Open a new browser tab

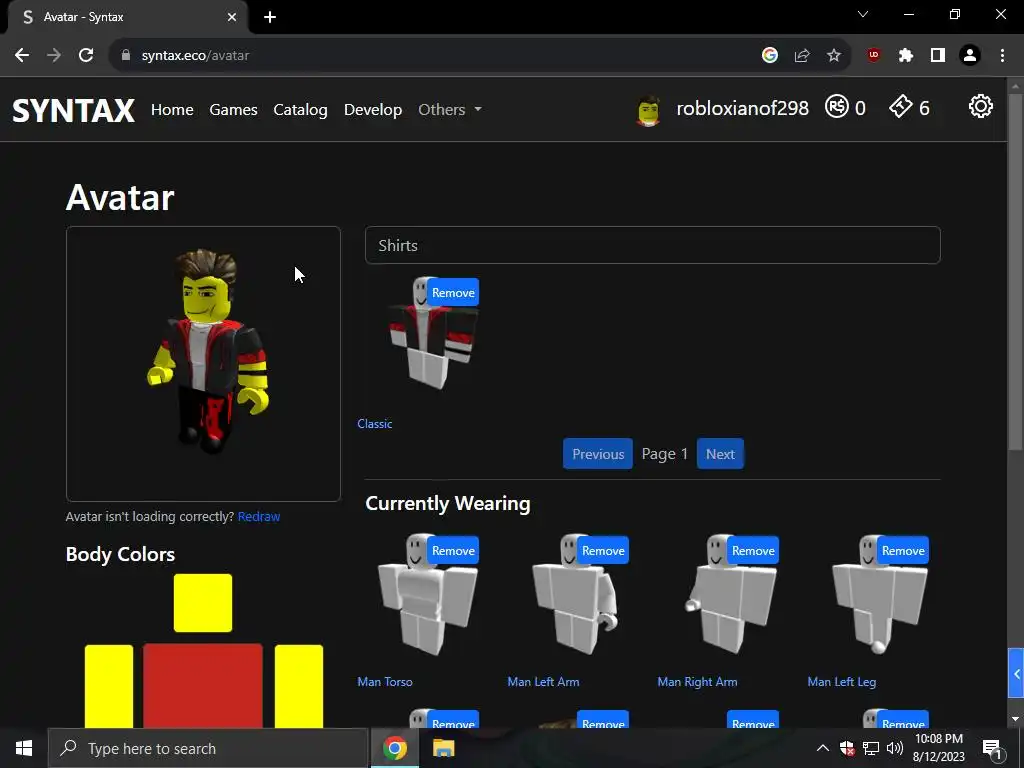[x=270, y=17]
